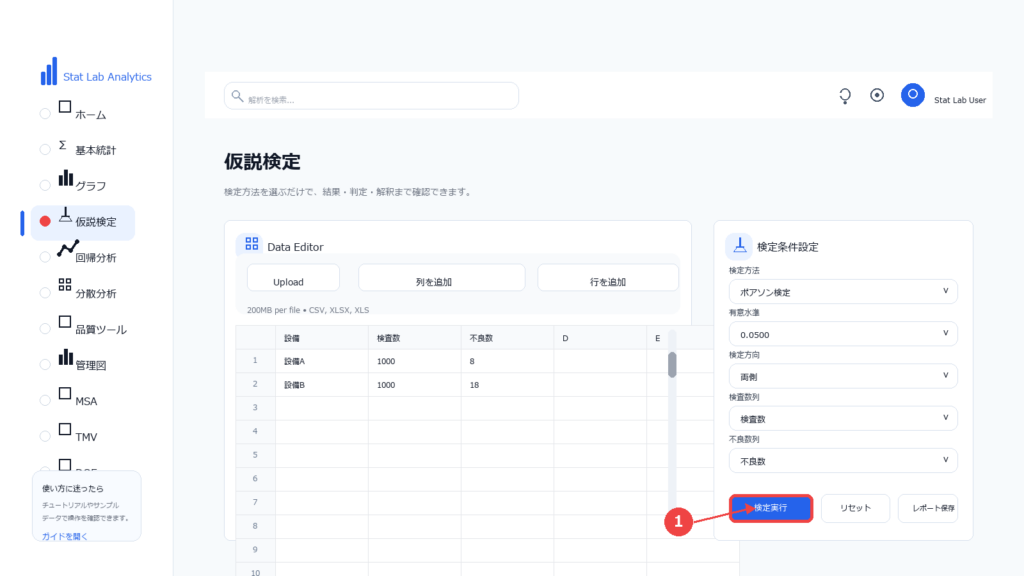Click the 列を追加 button
Screen dimensions: 1024x576
[441, 278]
